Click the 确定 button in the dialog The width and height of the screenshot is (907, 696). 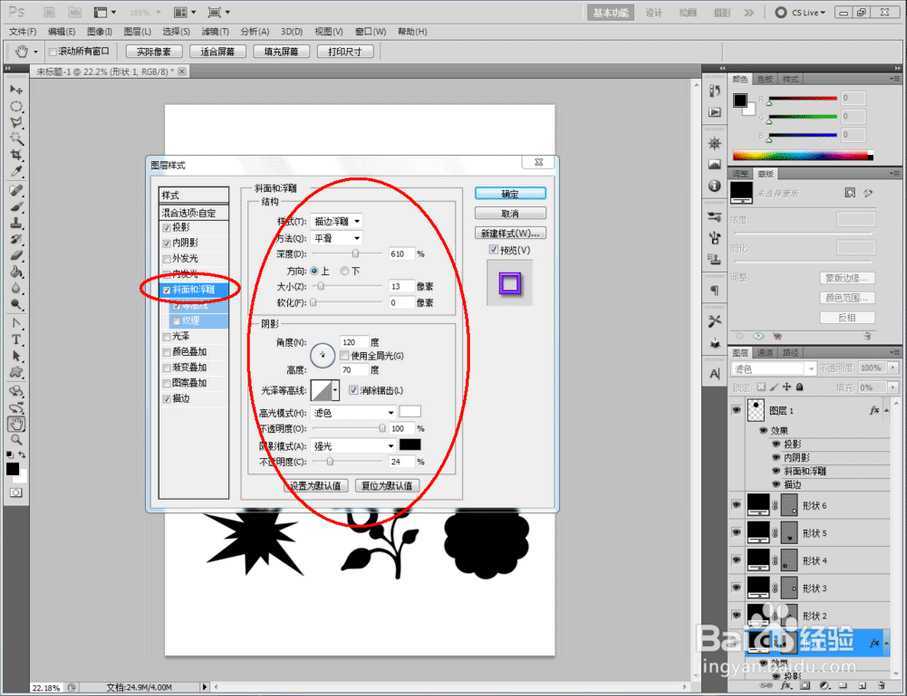coord(510,193)
